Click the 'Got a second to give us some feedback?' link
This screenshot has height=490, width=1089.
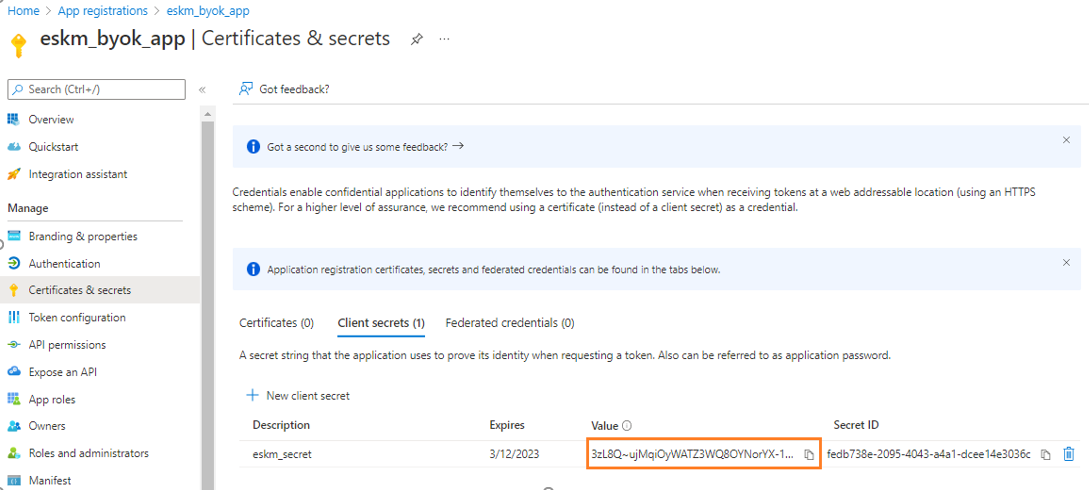(365, 147)
